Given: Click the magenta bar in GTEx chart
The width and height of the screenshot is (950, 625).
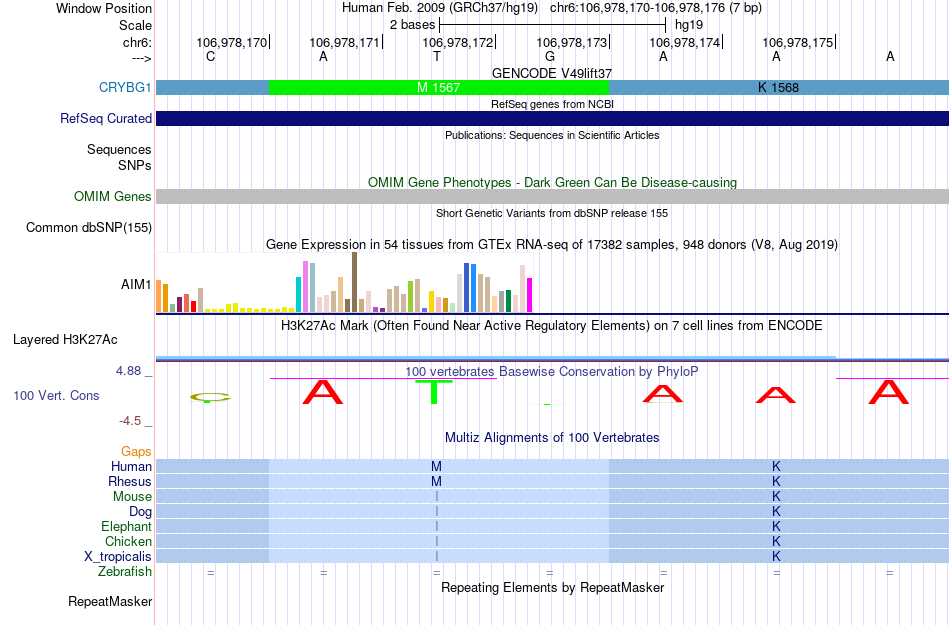Looking at the screenshot, I should (x=530, y=295).
